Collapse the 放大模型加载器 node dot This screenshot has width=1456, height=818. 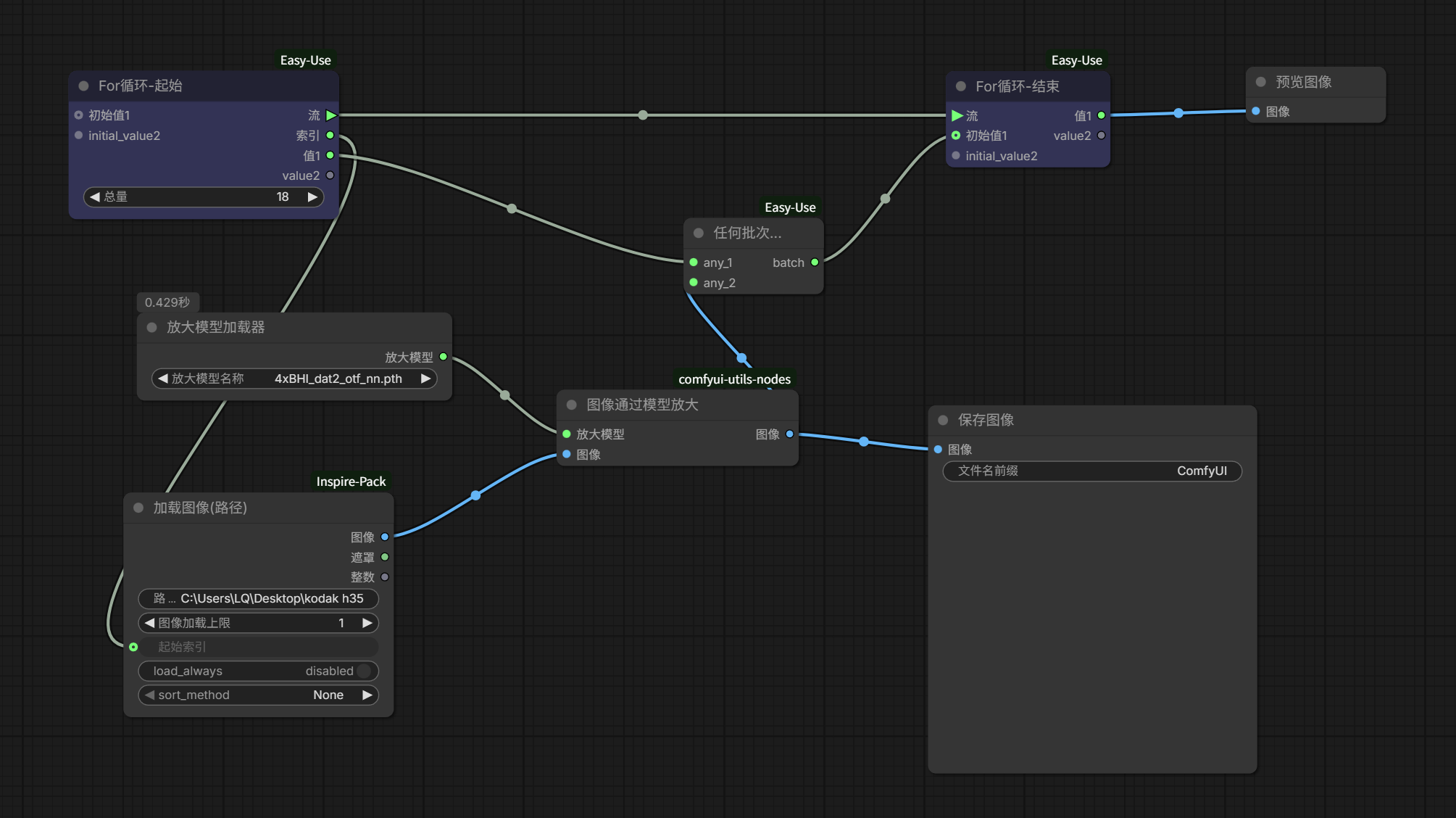(x=152, y=327)
